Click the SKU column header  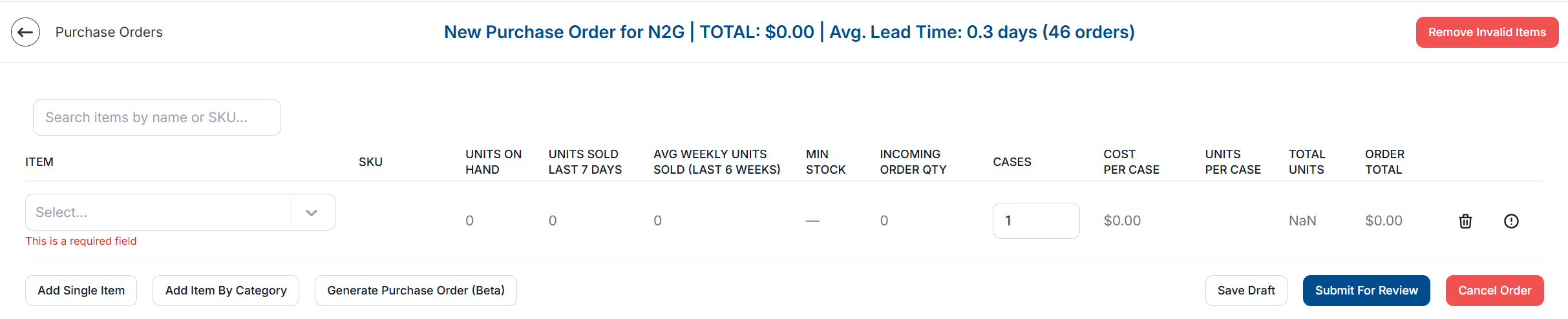click(x=371, y=162)
